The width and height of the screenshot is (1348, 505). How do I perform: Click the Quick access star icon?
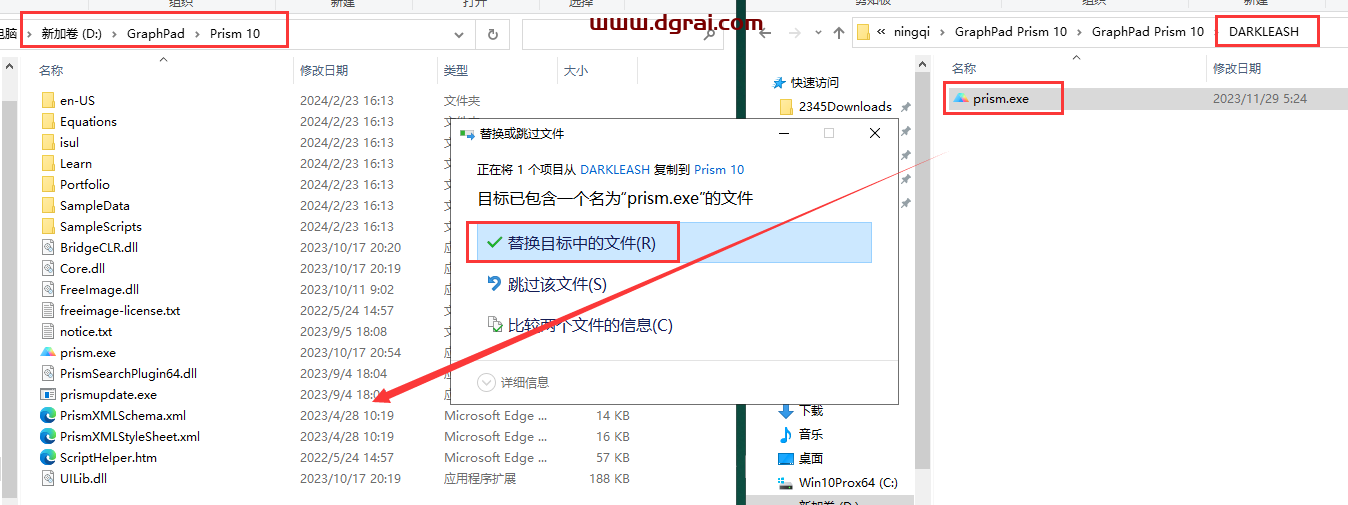pyautogui.click(x=780, y=82)
